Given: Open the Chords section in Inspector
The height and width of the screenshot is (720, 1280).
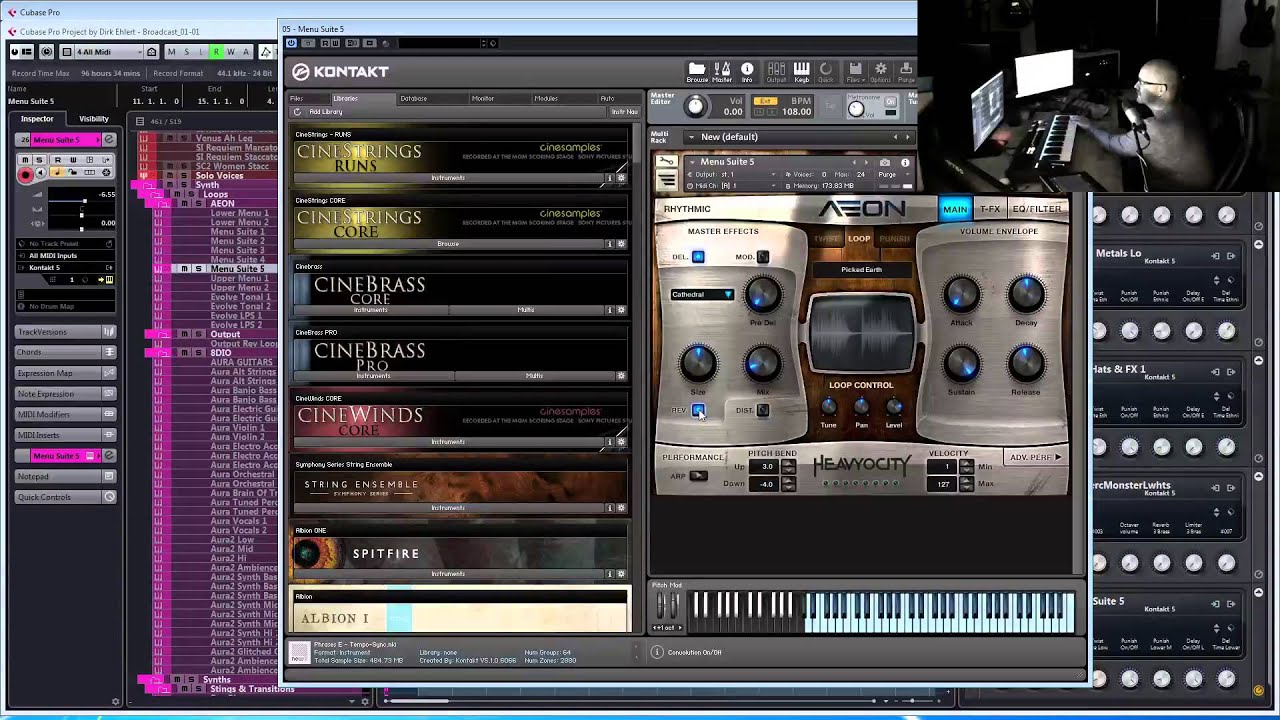Looking at the screenshot, I should tap(66, 352).
